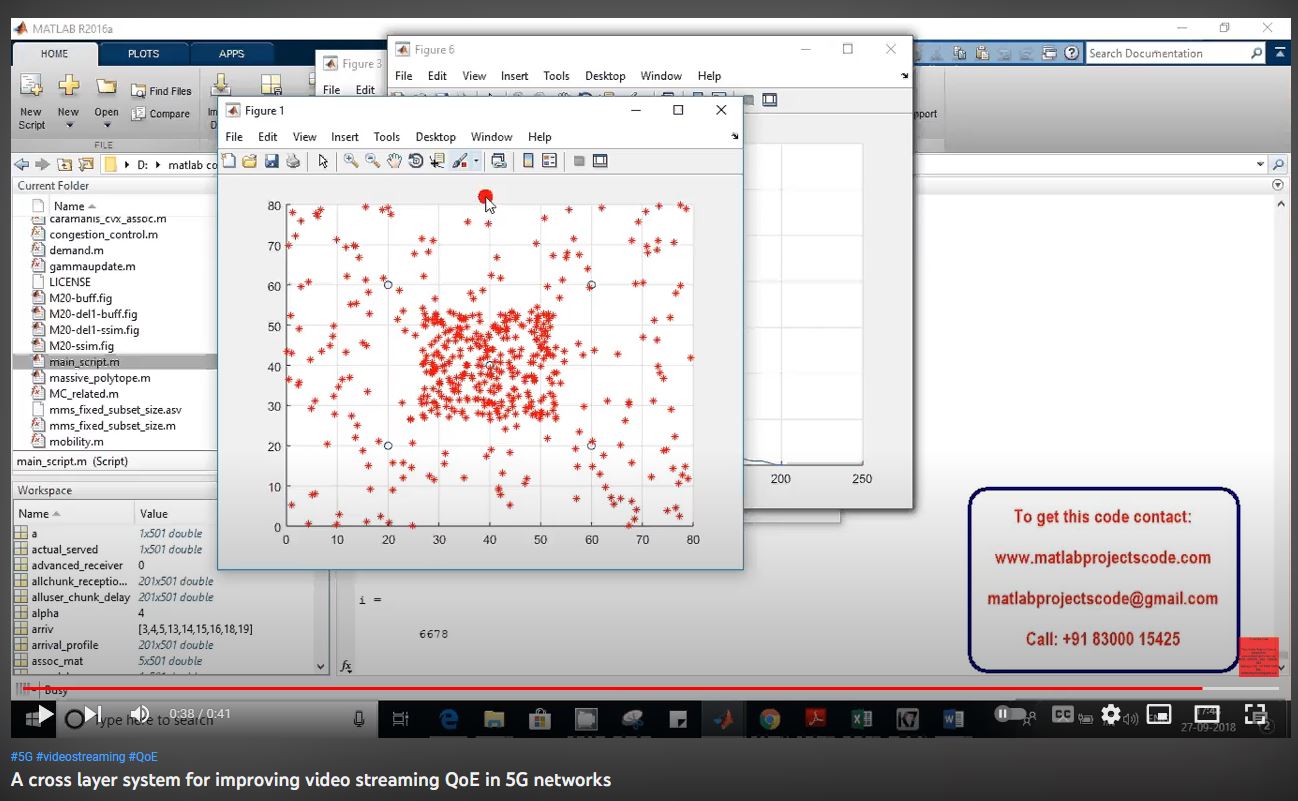
Task: Click the Find Files button
Action: (x=161, y=91)
